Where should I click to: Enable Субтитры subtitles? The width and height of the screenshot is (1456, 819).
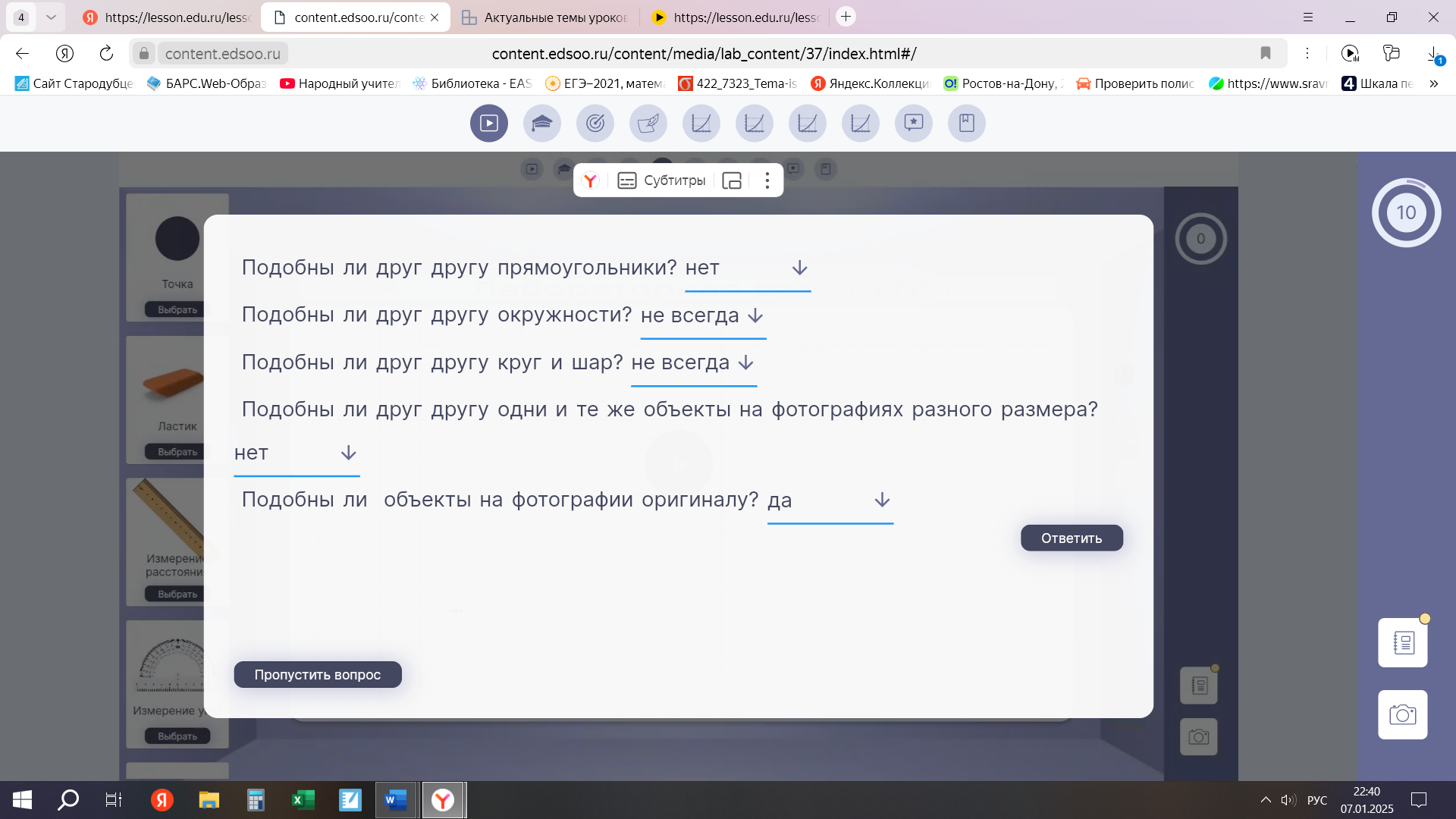tap(662, 180)
